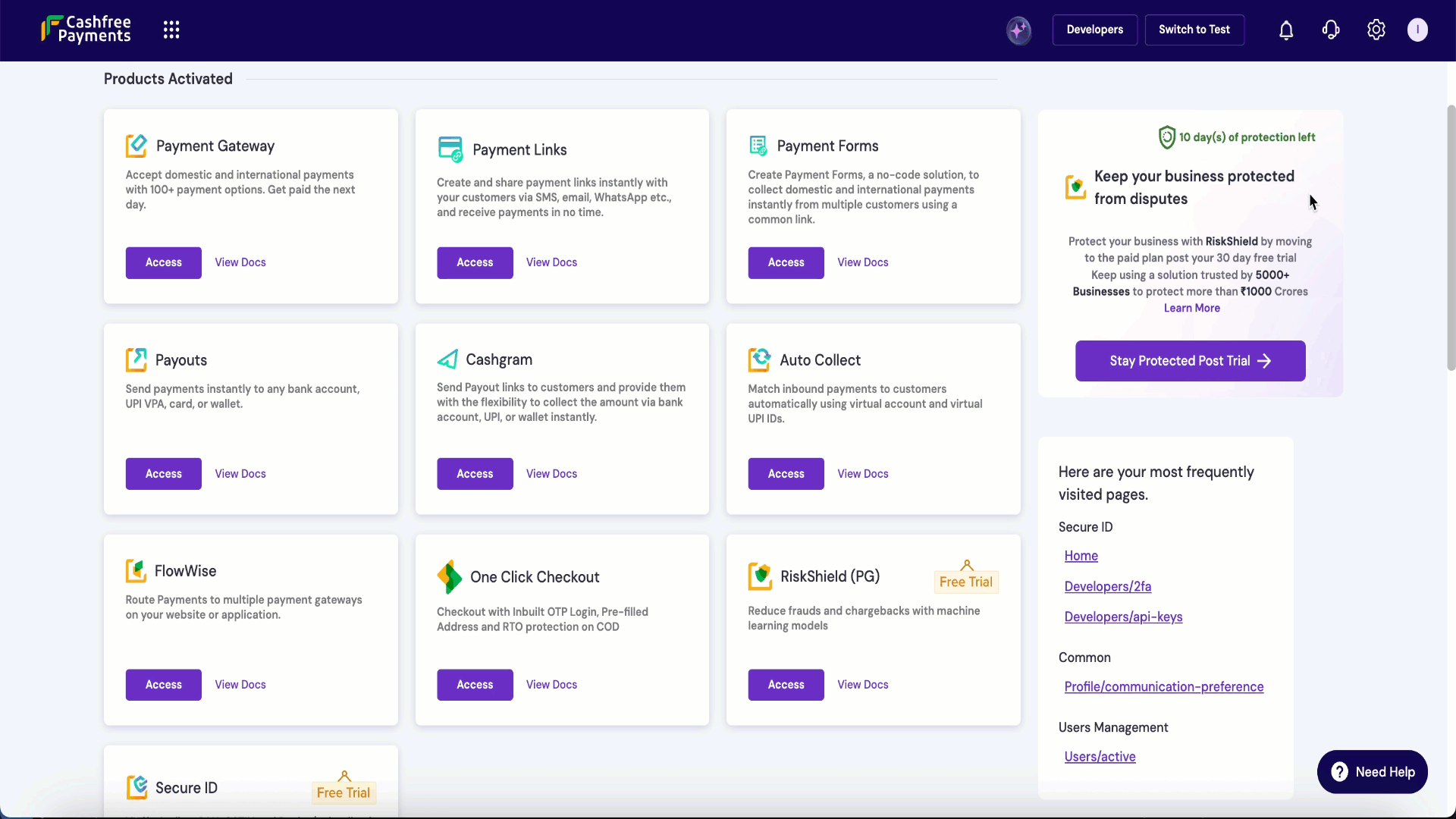This screenshot has height=819, width=1456.
Task: Open the apps grid menu icon
Action: (x=171, y=30)
